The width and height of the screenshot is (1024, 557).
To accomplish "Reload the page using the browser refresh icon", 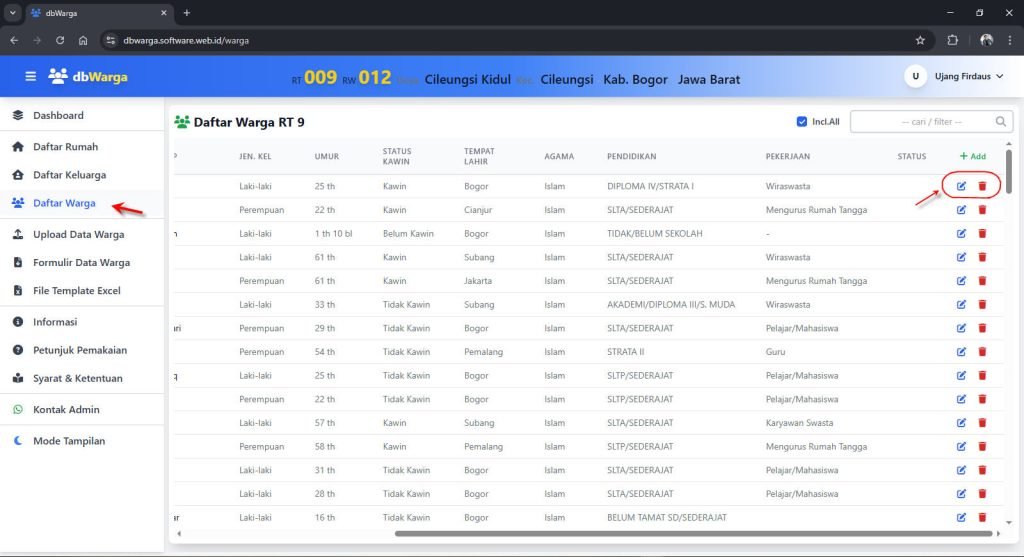I will coord(60,40).
